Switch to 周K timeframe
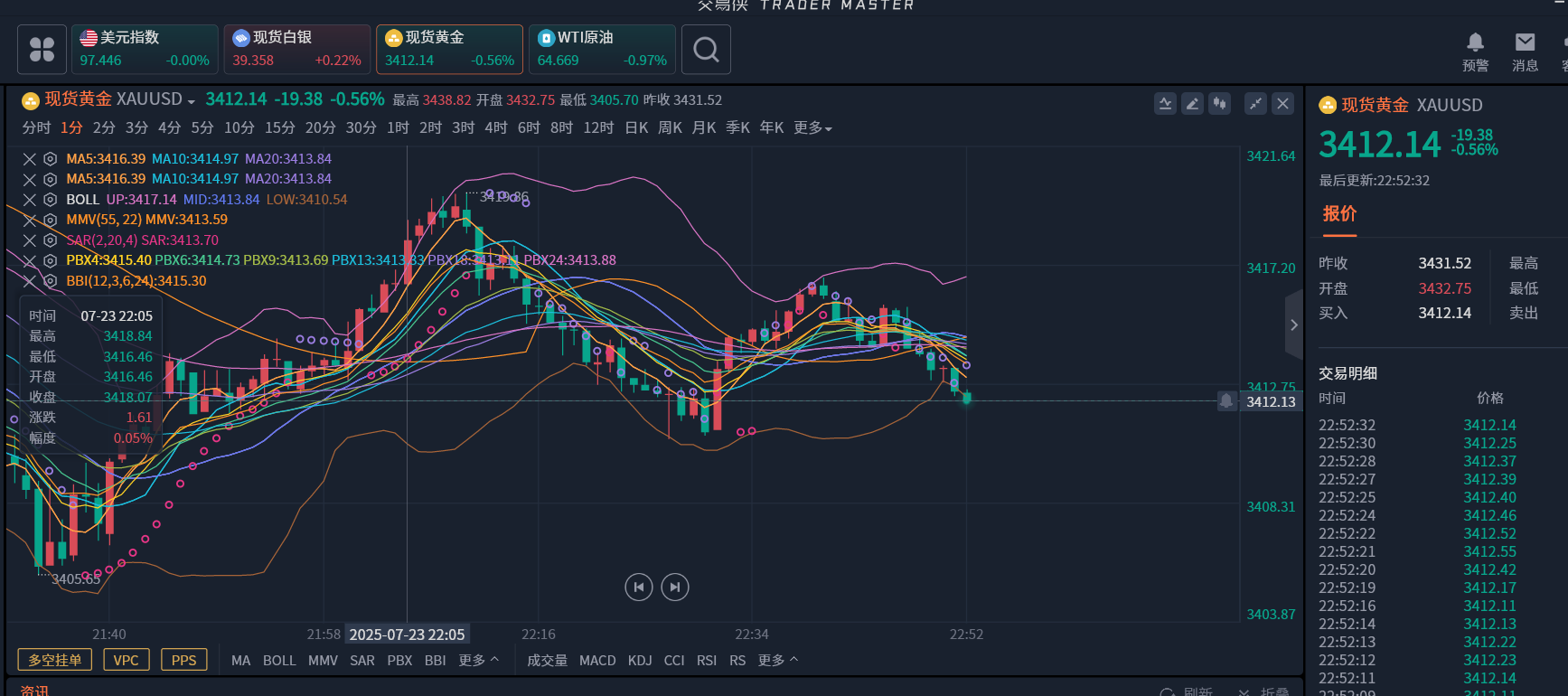Screen dimensions: 1568x696 tap(670, 128)
